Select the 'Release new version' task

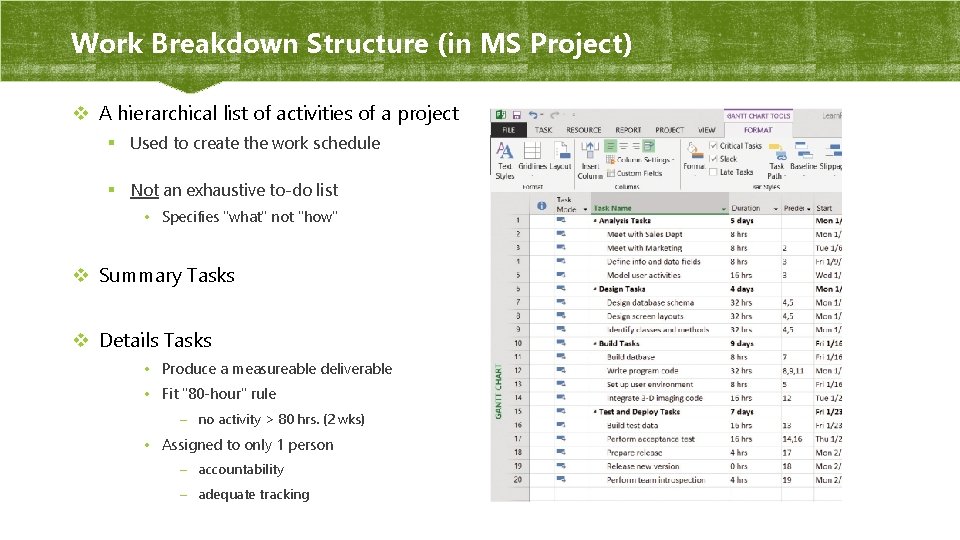tap(643, 466)
